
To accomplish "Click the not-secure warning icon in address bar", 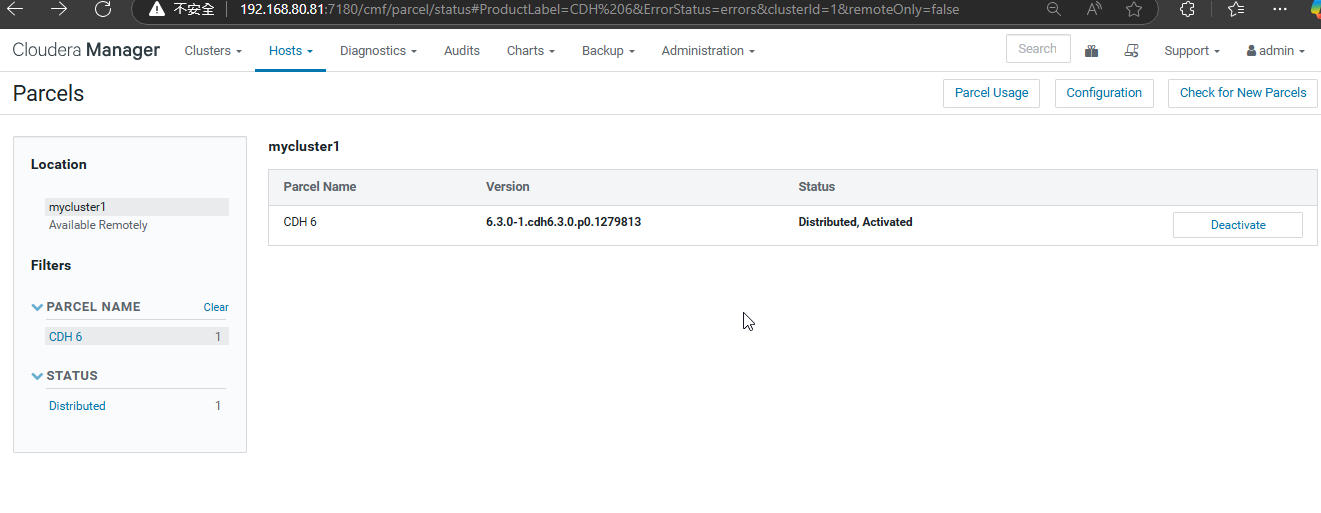I will click(157, 9).
